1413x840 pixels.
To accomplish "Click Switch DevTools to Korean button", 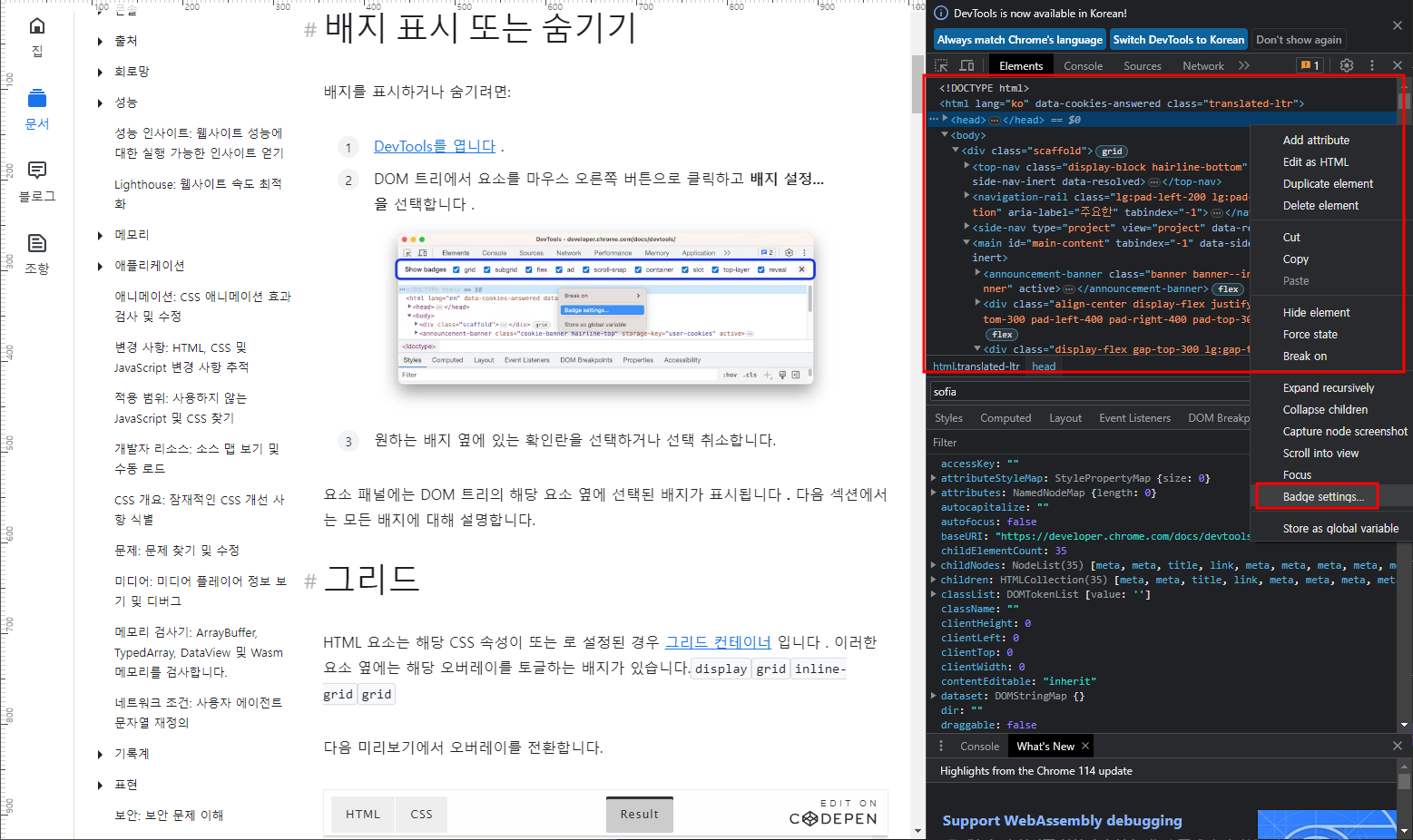I will click(x=1179, y=40).
